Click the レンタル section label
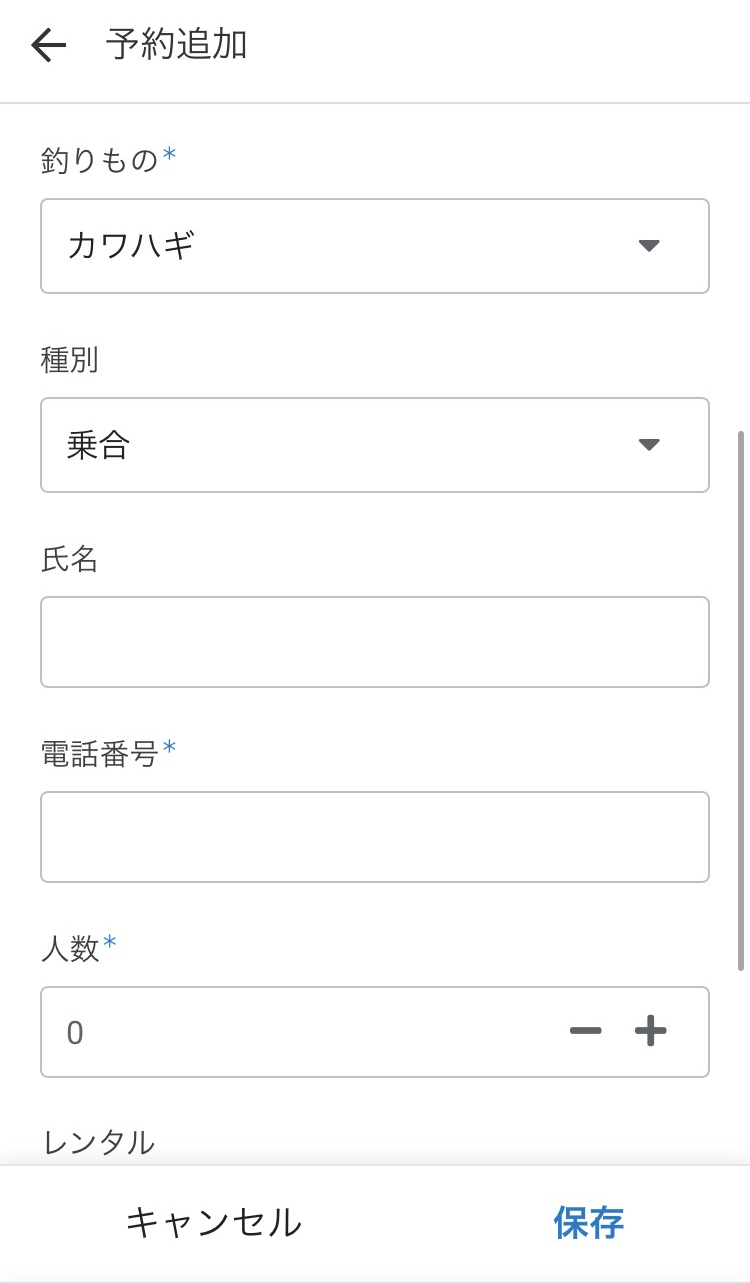750x1284 pixels. (x=96, y=1140)
